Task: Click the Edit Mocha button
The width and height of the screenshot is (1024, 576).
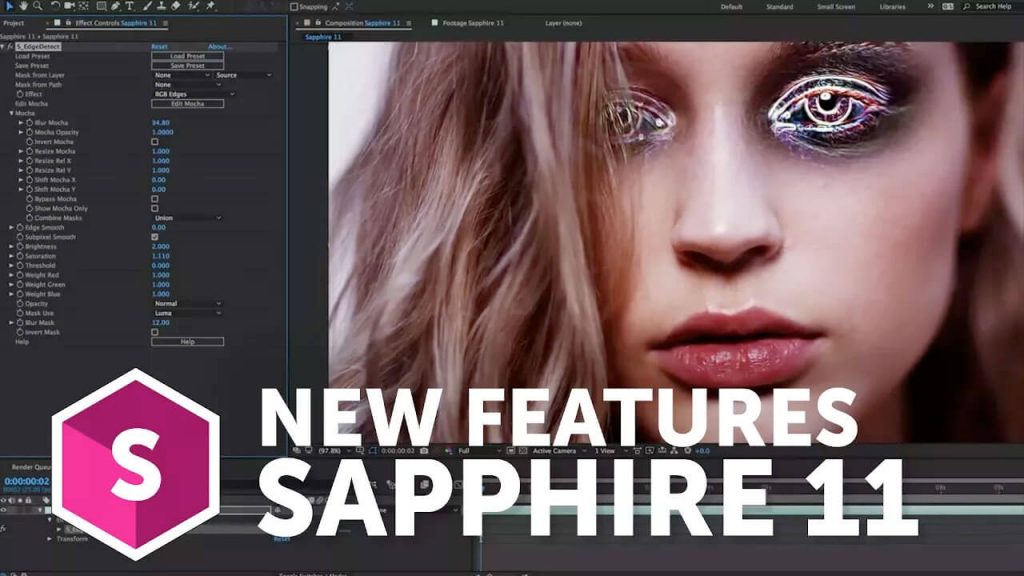Action: [x=187, y=104]
